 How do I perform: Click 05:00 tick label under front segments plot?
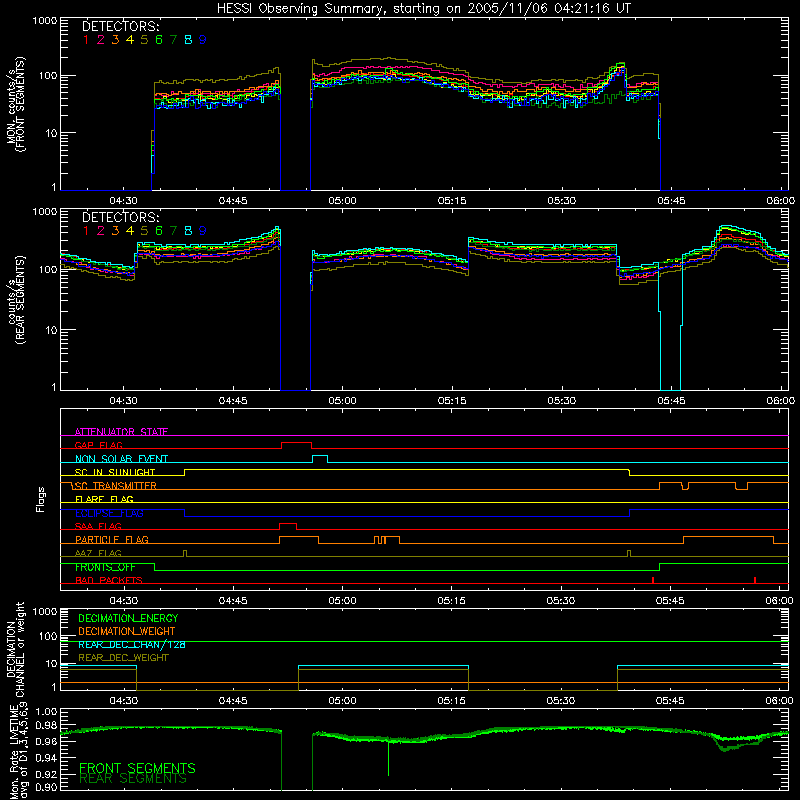click(342, 201)
